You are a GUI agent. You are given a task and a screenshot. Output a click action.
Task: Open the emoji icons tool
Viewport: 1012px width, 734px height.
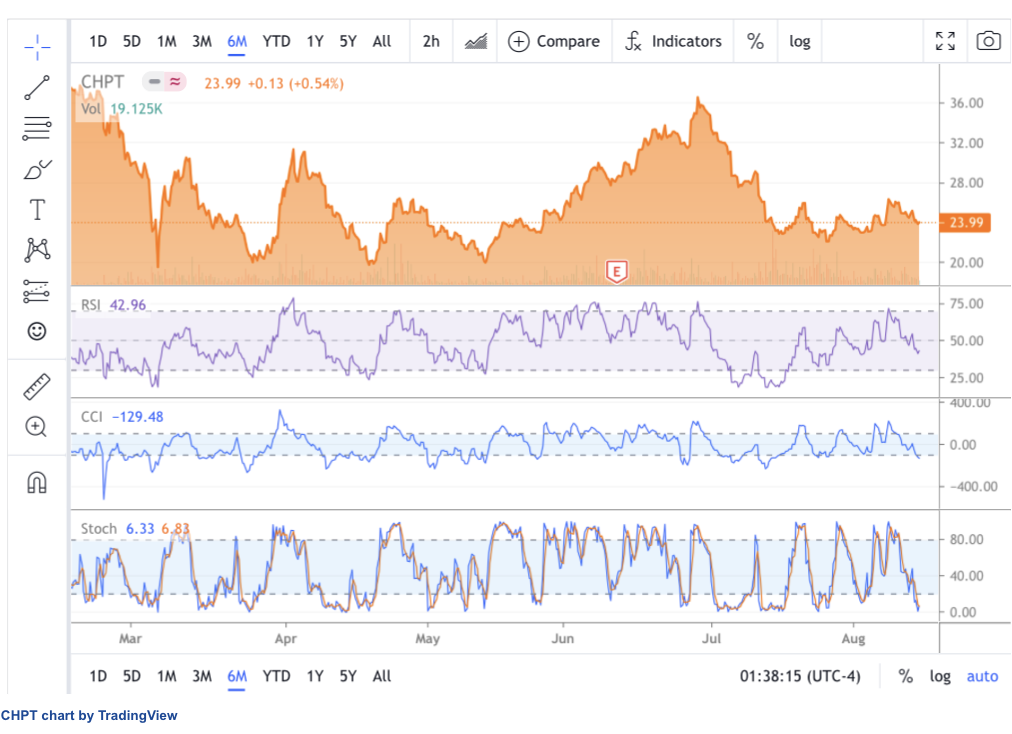pos(37,331)
